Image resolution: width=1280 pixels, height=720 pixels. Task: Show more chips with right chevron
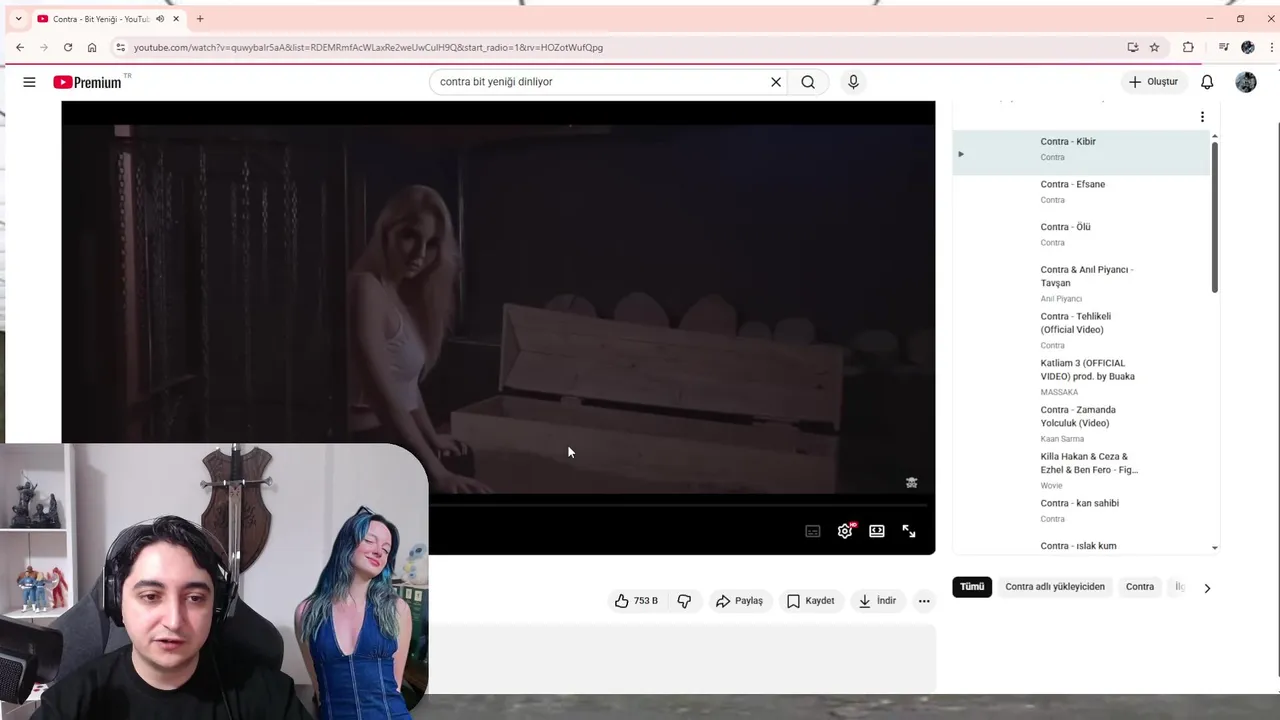(x=1207, y=588)
